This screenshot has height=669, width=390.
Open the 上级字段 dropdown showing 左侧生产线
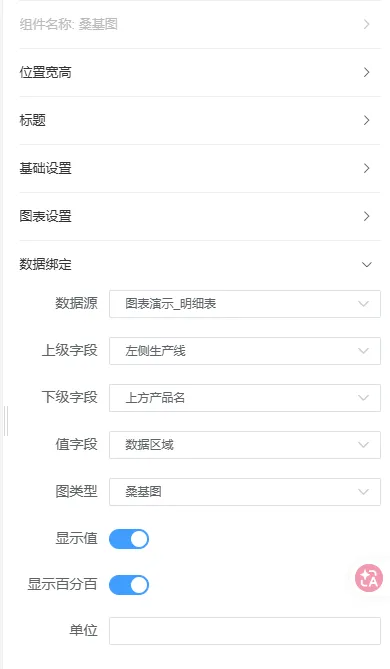click(x=245, y=351)
